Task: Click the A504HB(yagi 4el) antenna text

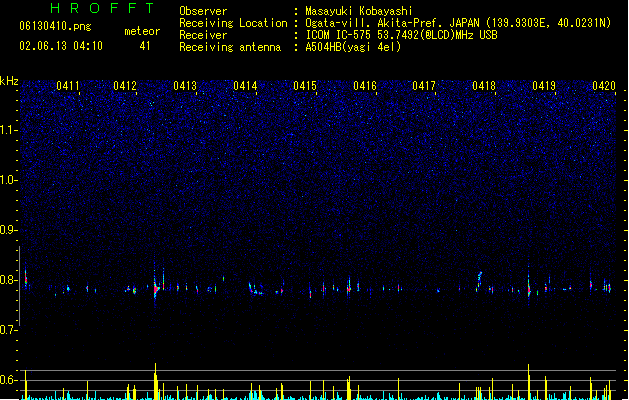Action: pyautogui.click(x=353, y=47)
